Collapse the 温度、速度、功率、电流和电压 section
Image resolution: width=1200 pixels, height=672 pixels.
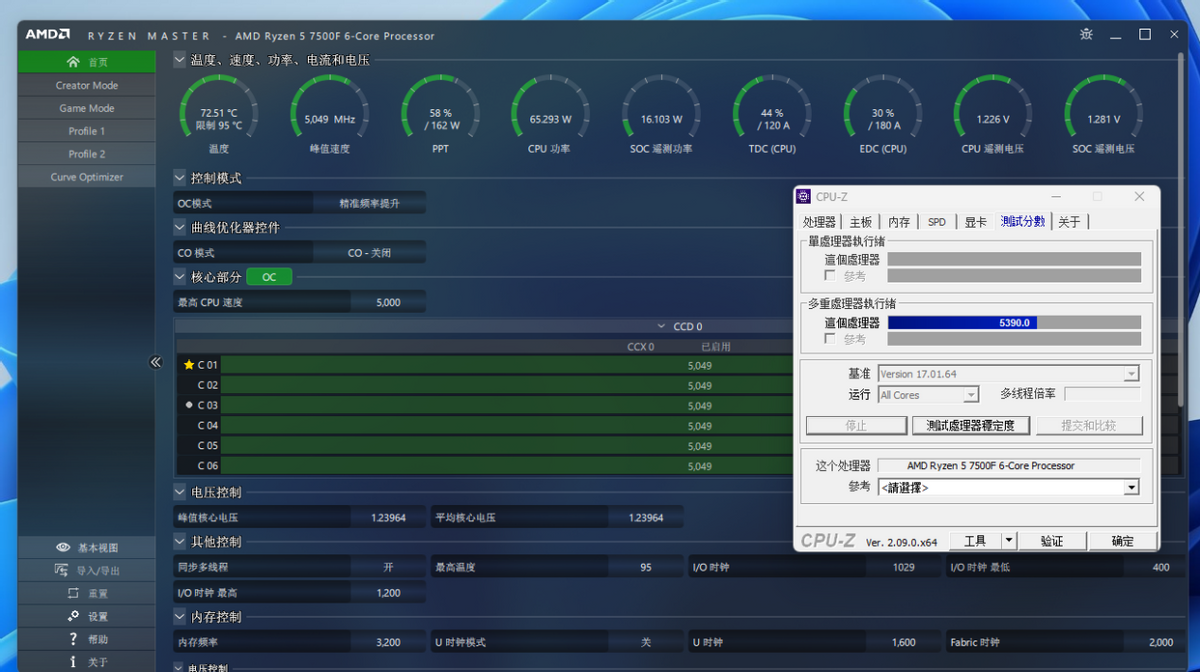click(180, 60)
